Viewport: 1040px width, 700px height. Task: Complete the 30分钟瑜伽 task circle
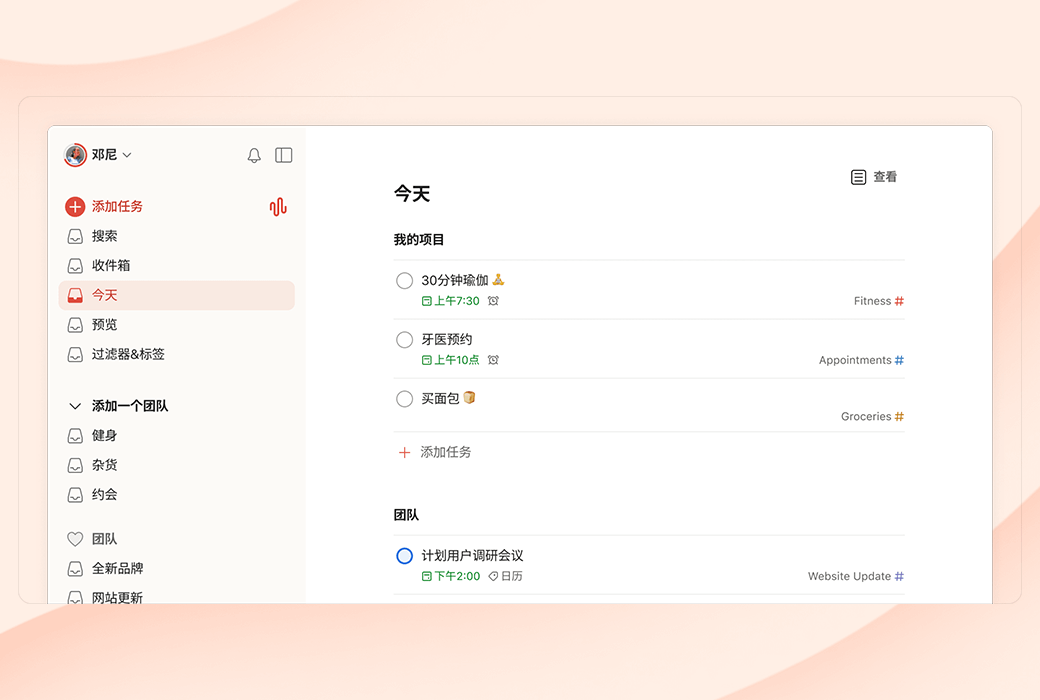pos(404,280)
